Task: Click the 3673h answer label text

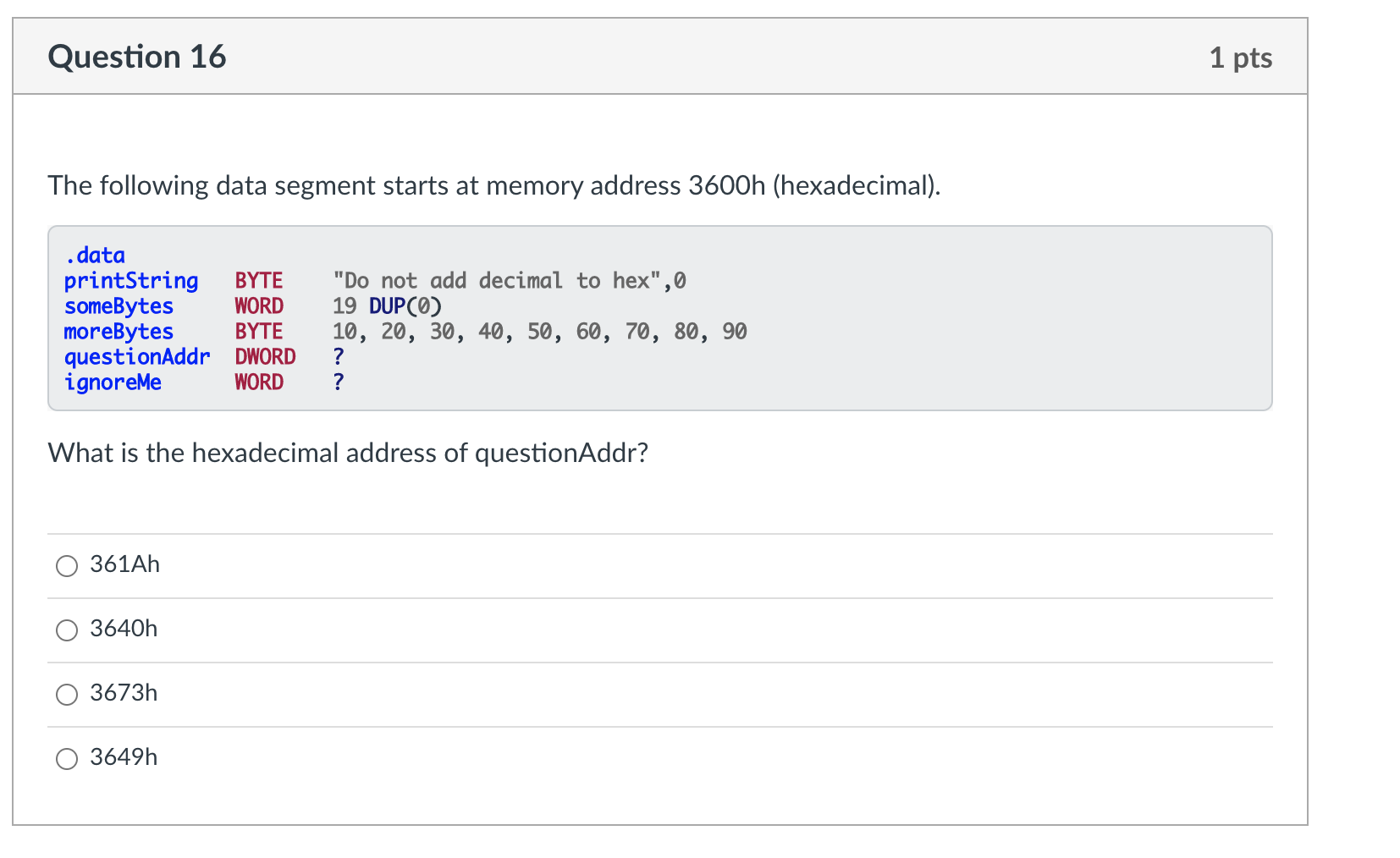Action: coord(123,693)
